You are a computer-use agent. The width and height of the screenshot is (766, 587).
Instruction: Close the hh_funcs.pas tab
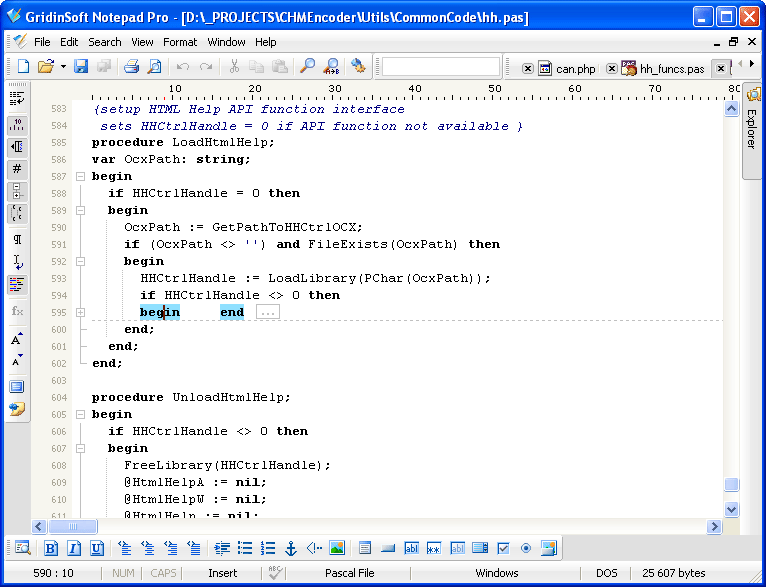point(612,69)
